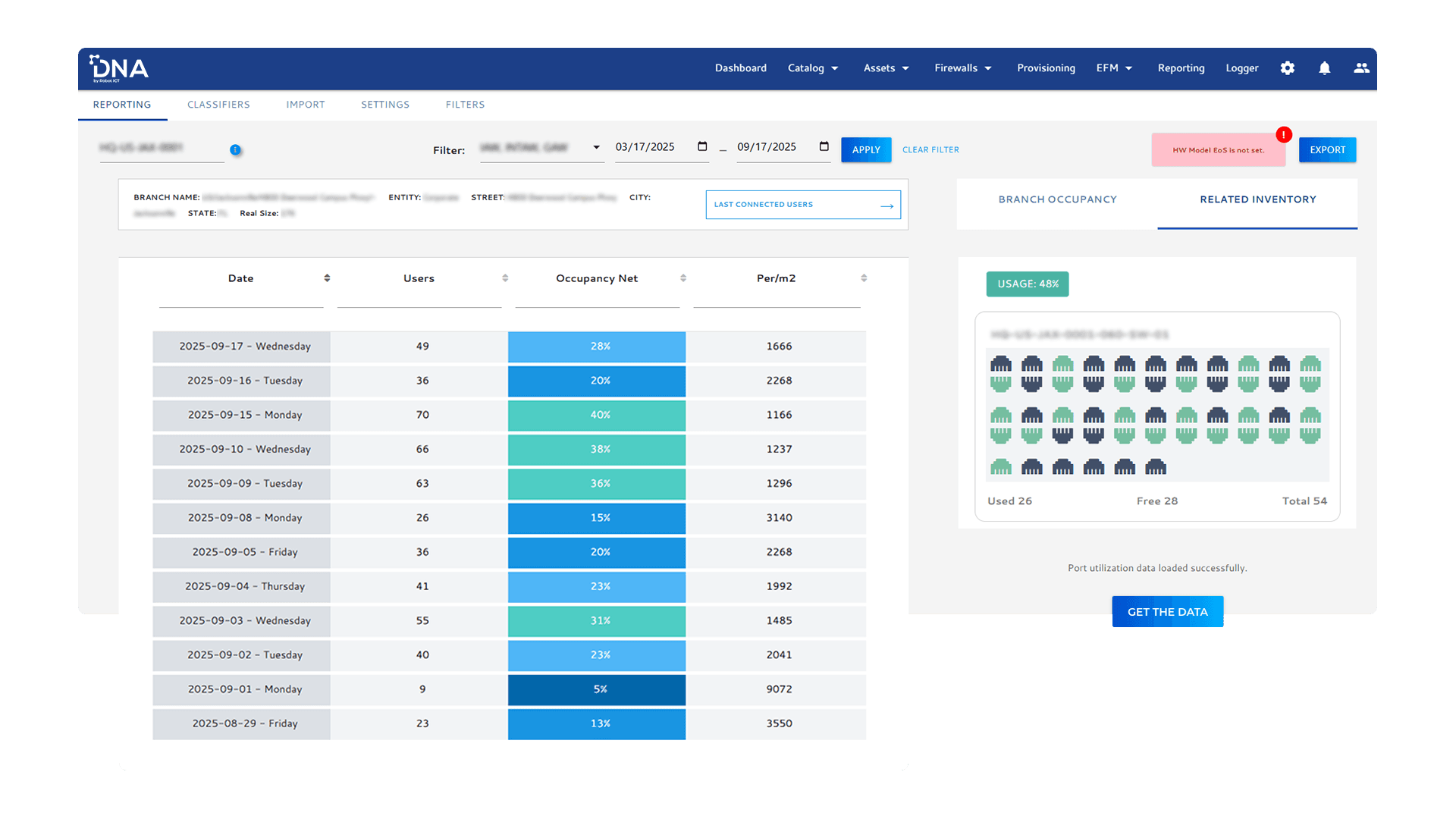1456x819 pixels.
Task: Click the Export button
Action: click(x=1327, y=150)
